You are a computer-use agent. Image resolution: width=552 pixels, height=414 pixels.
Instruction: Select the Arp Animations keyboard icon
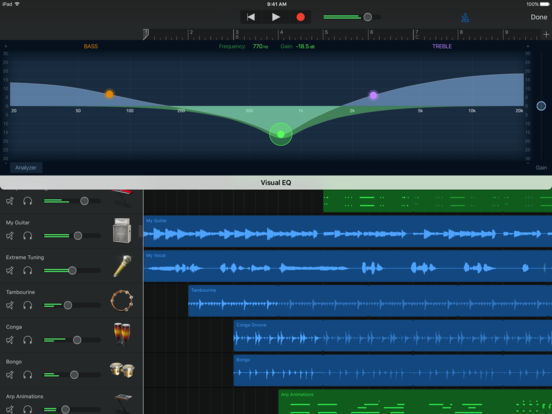click(123, 403)
